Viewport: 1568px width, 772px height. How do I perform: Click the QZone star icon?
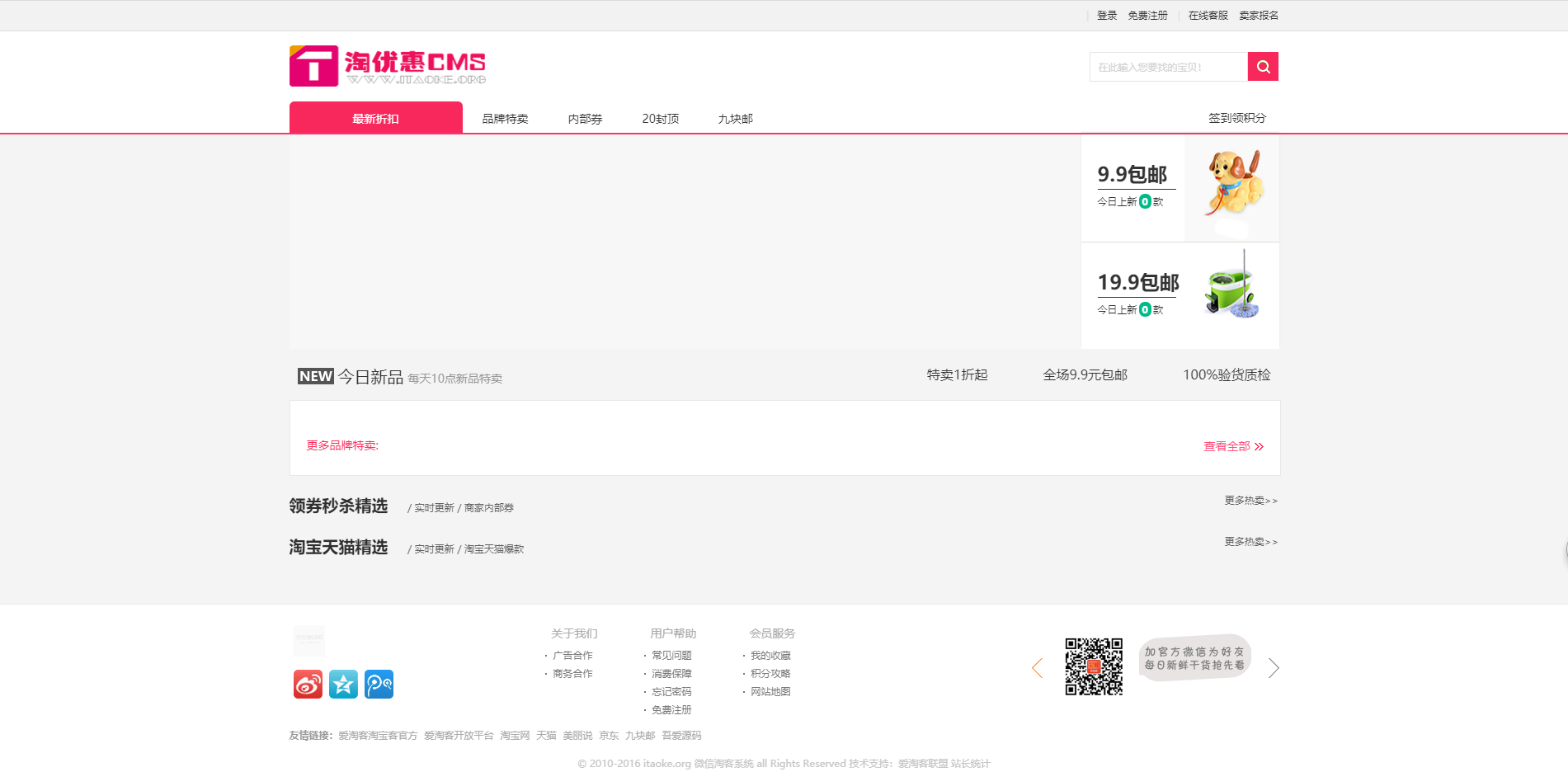[343, 684]
